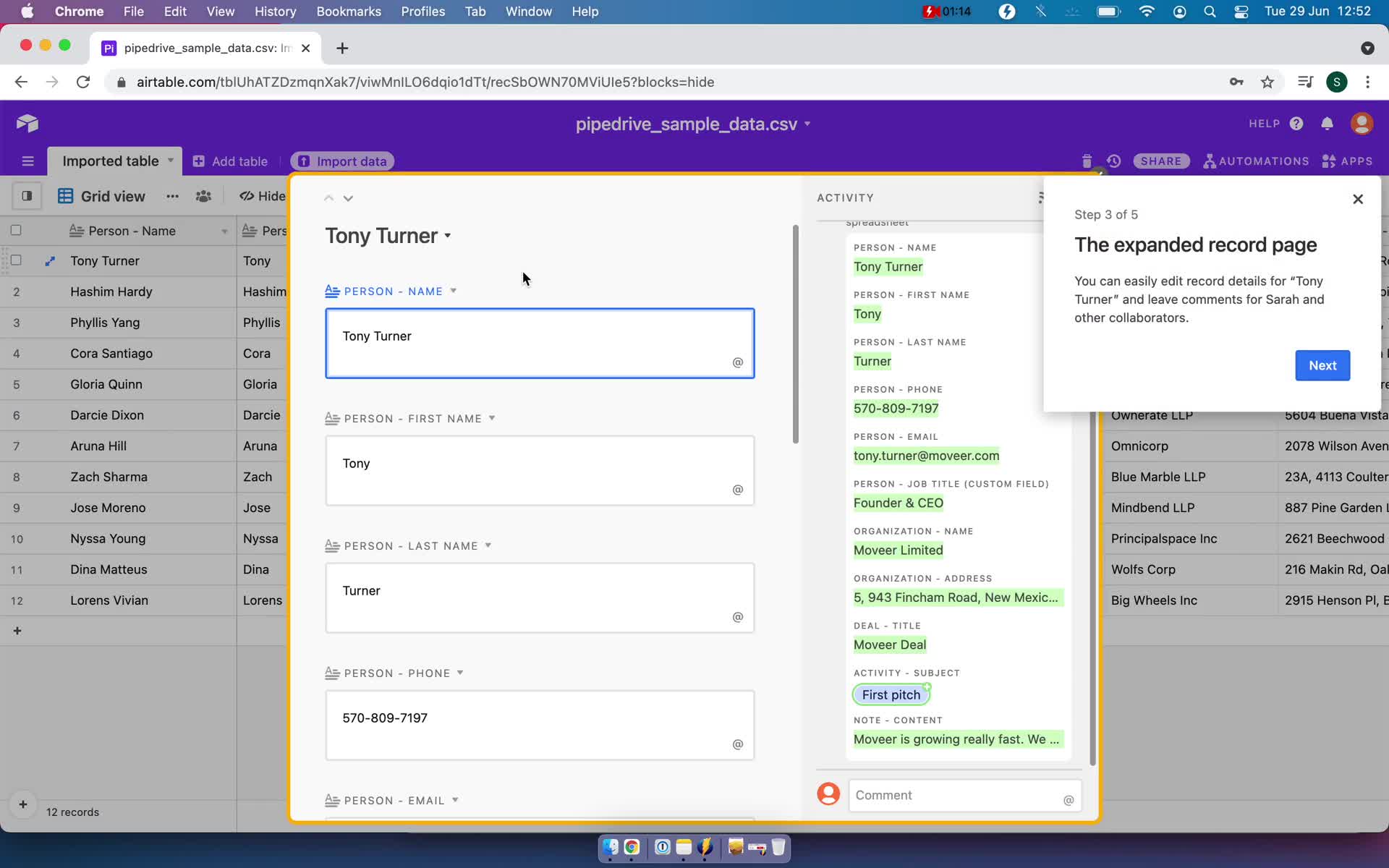This screenshot has height=868, width=1389.
Task: Click the tony.turner@moveer.com activity value
Action: pyautogui.click(x=926, y=456)
